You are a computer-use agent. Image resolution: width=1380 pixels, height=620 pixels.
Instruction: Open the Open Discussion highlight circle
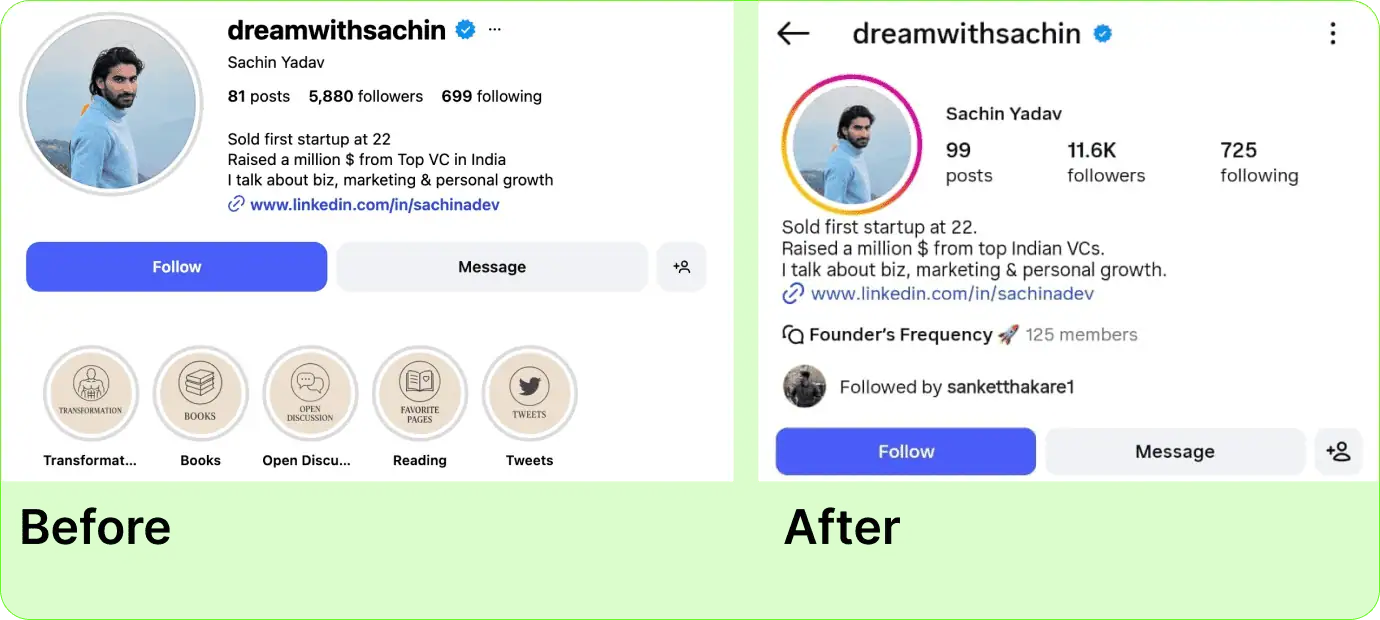pos(310,393)
